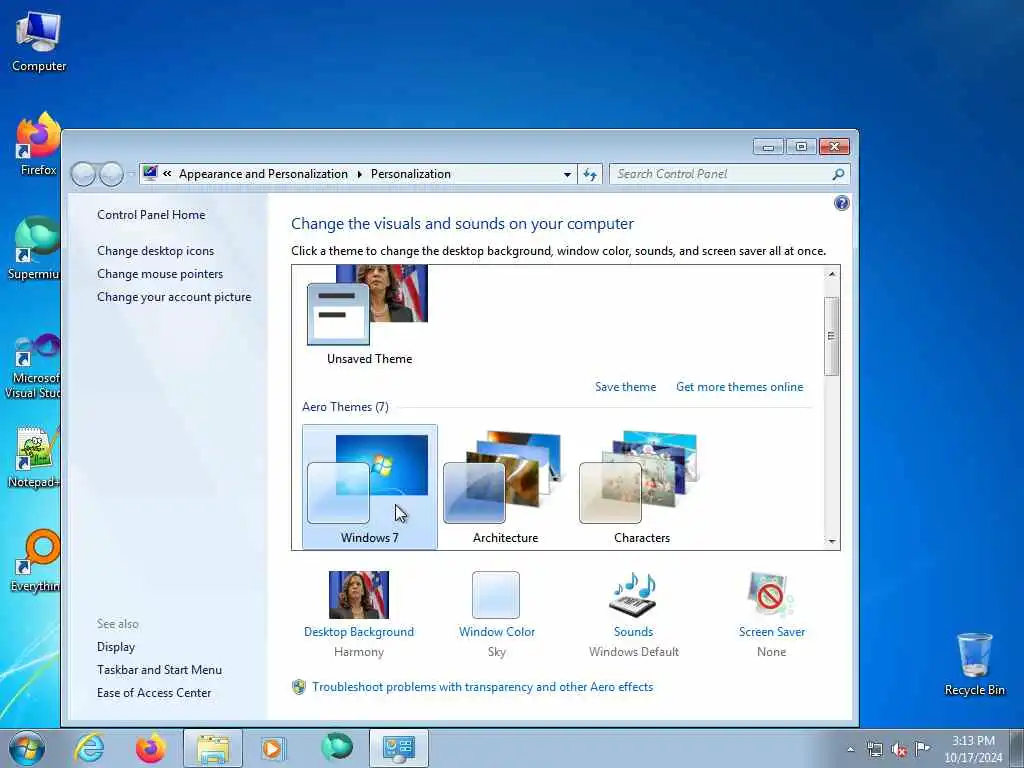Click the Start button orb
This screenshot has height=768, width=1024.
pos(27,748)
